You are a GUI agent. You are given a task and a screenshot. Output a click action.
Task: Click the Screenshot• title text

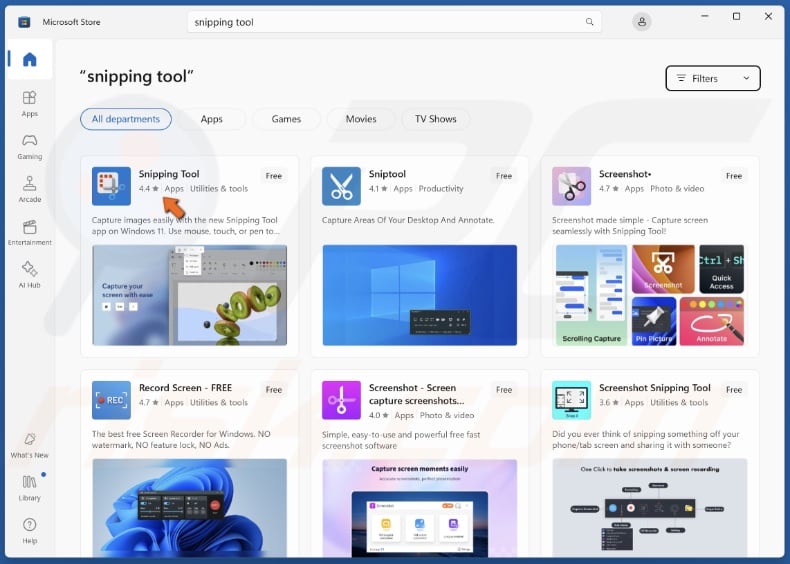point(625,174)
